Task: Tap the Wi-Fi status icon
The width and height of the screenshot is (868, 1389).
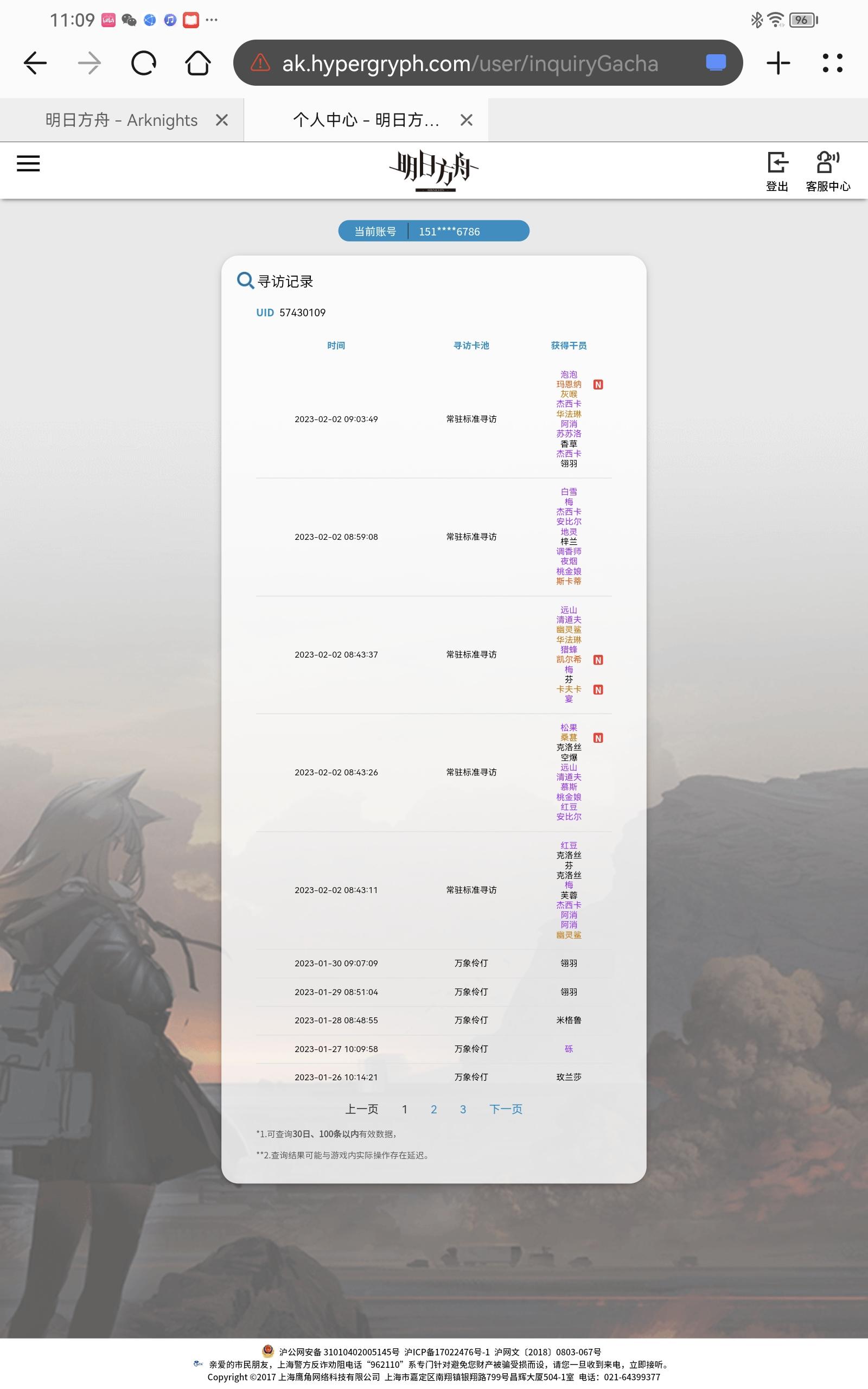Action: (776, 20)
